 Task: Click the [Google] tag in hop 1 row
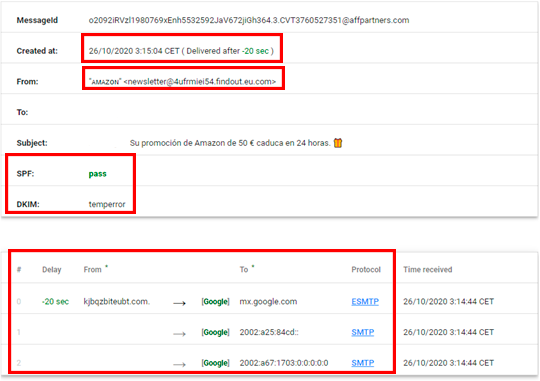216,332
